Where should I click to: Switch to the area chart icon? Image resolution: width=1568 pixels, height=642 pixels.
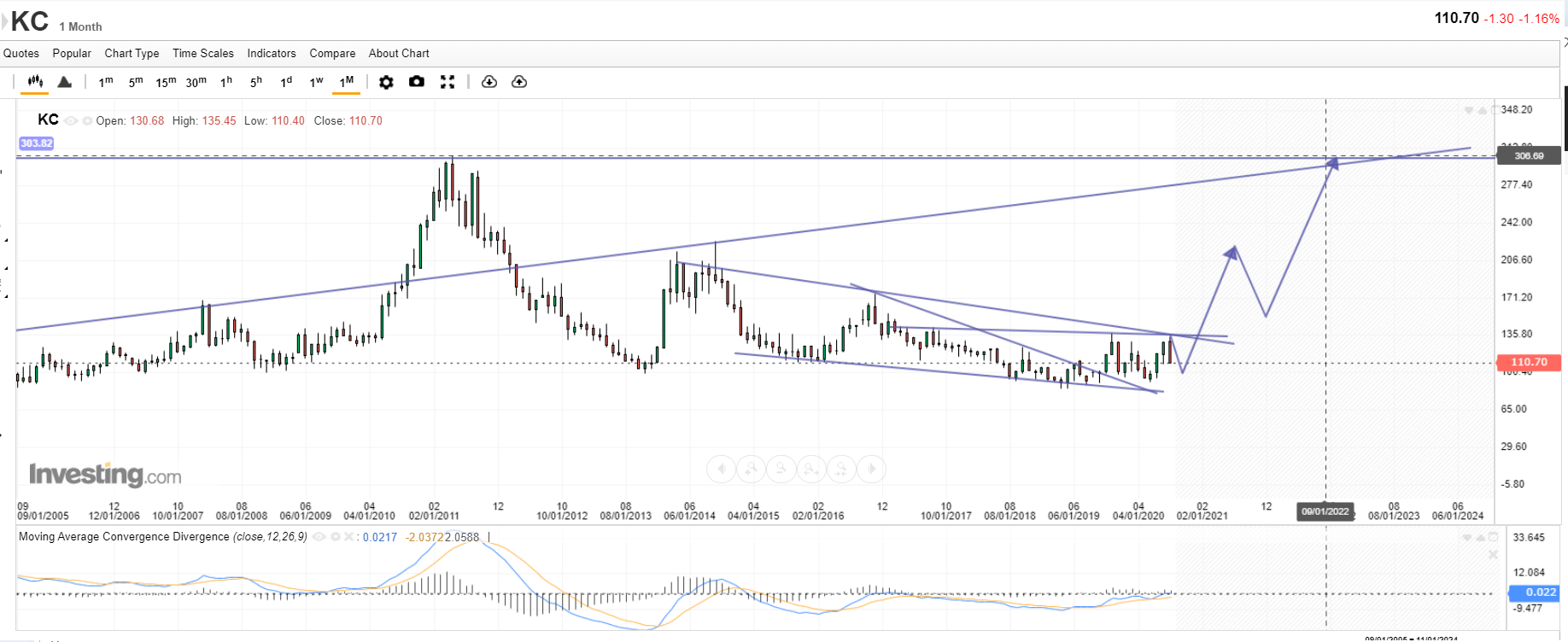65,82
